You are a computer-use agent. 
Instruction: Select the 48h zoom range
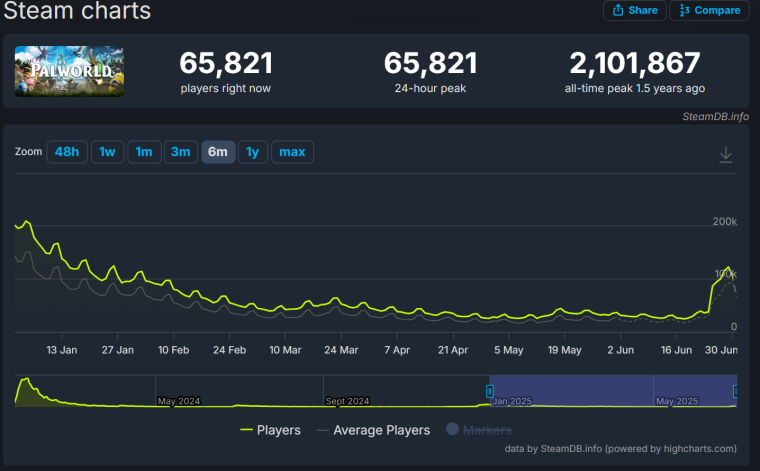[x=67, y=152]
